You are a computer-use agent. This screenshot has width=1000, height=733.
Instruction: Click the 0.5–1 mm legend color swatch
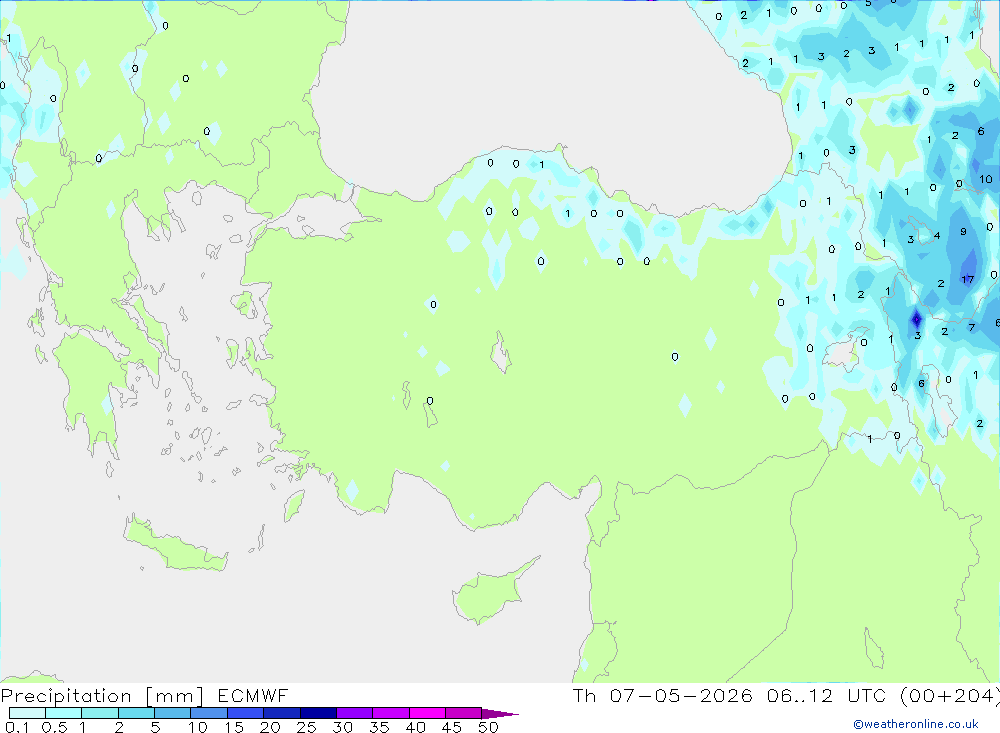click(64, 713)
